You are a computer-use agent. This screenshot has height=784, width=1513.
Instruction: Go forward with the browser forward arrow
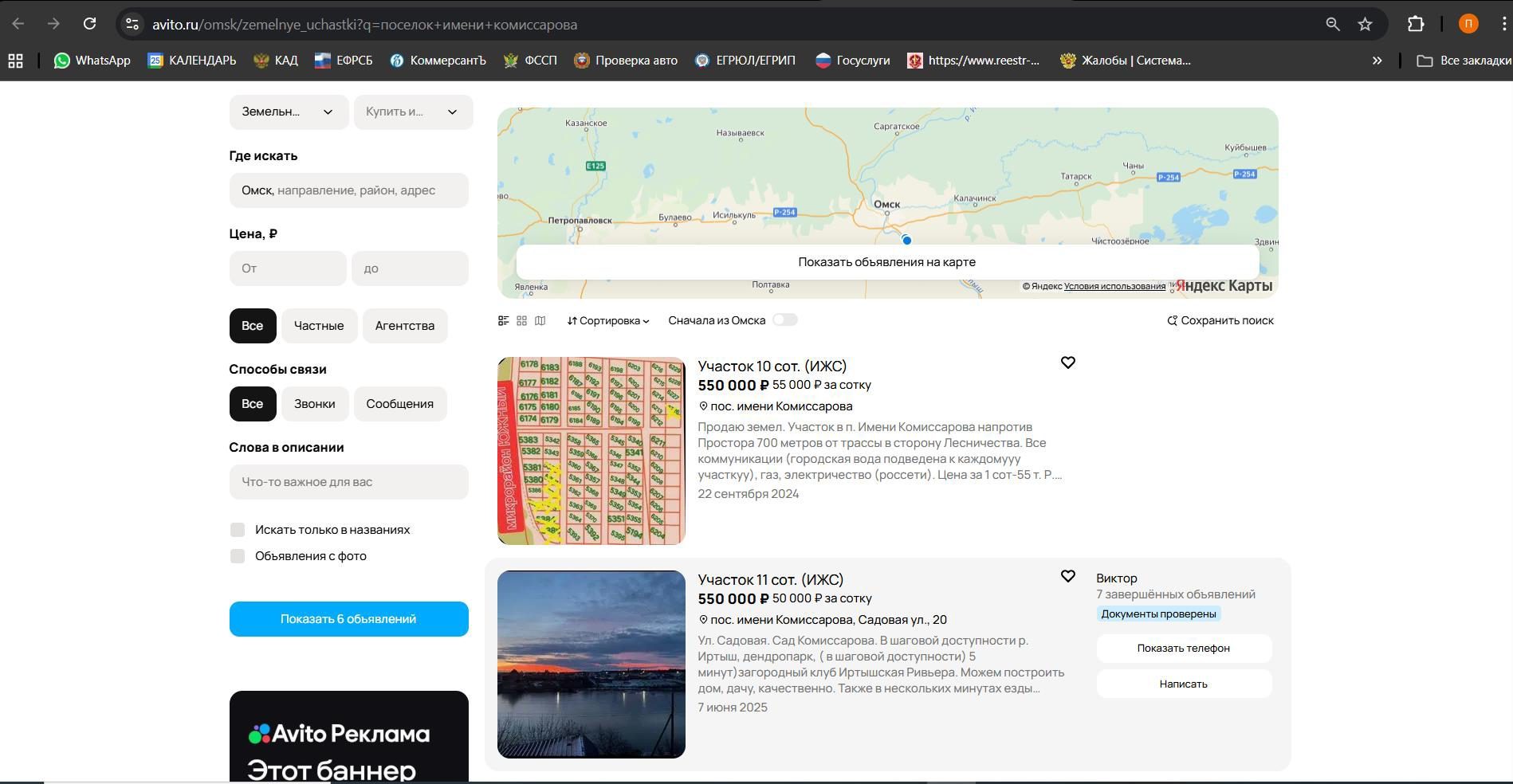[x=53, y=24]
